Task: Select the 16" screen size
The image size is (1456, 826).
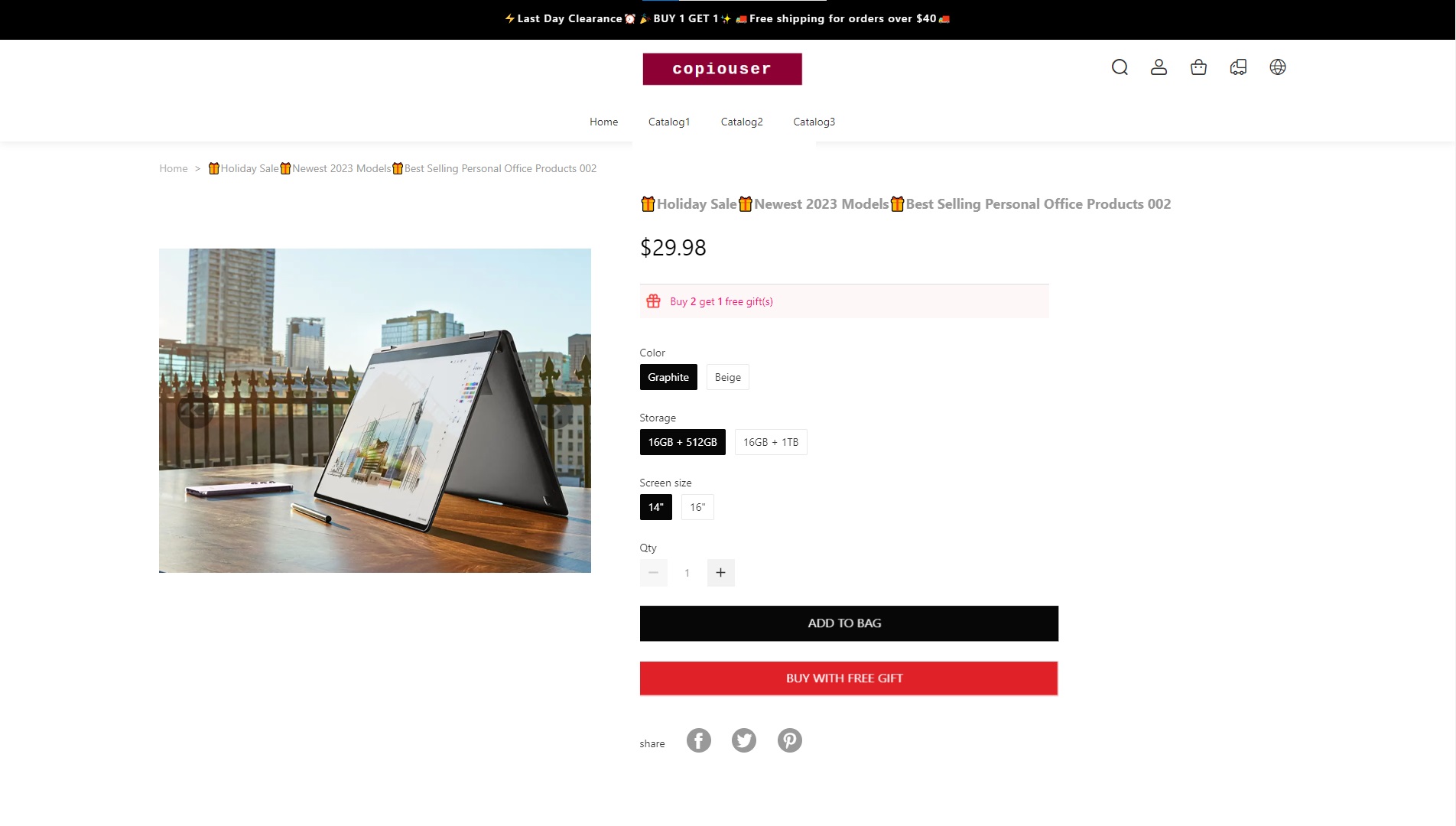Action: (x=697, y=507)
